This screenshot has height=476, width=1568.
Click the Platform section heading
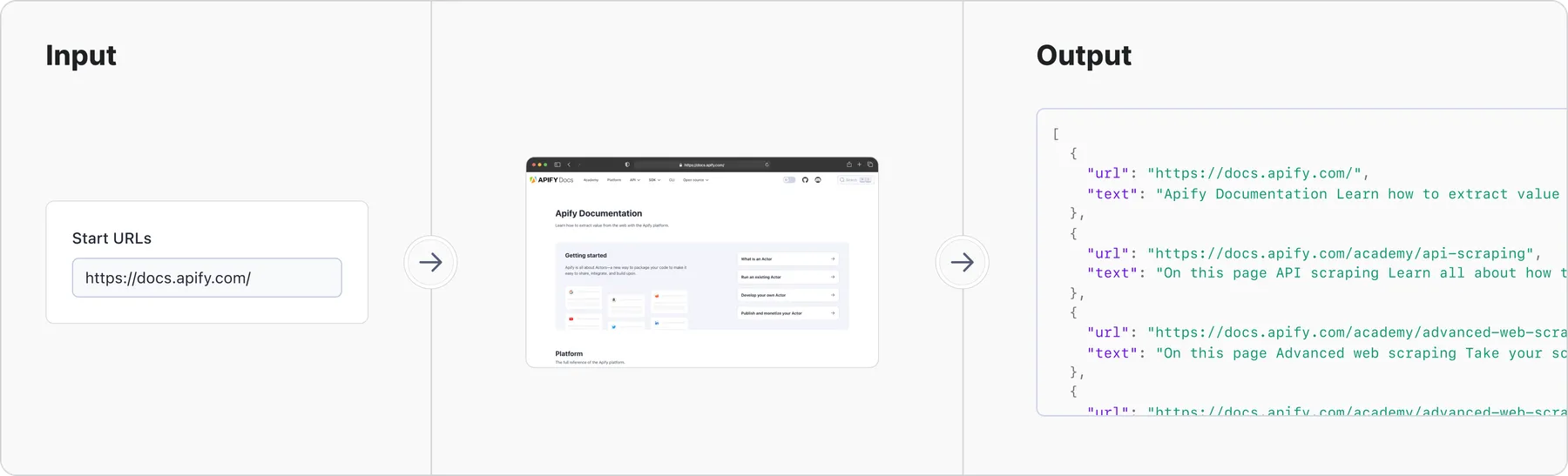(569, 353)
